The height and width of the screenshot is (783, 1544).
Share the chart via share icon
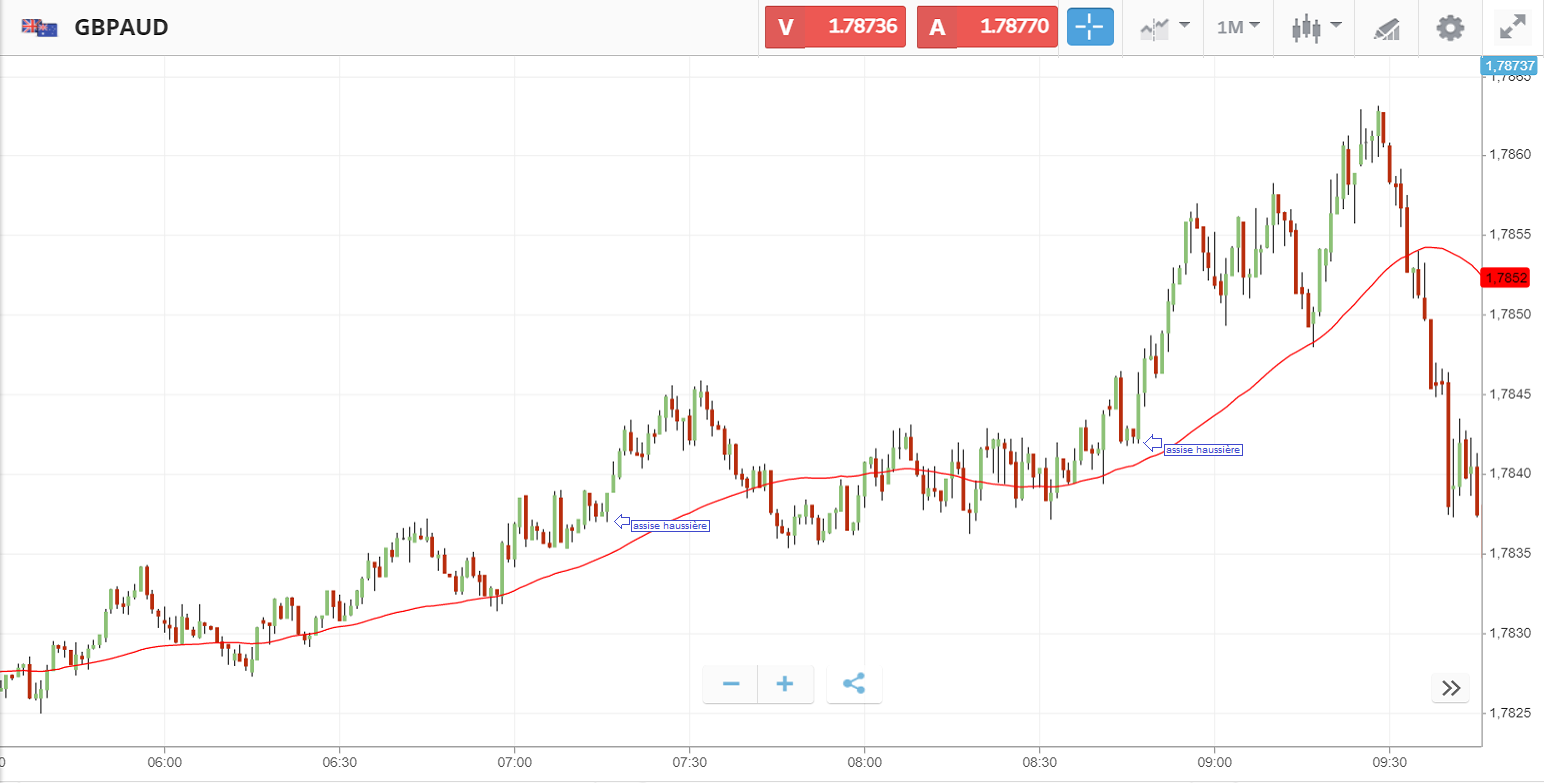pos(854,684)
